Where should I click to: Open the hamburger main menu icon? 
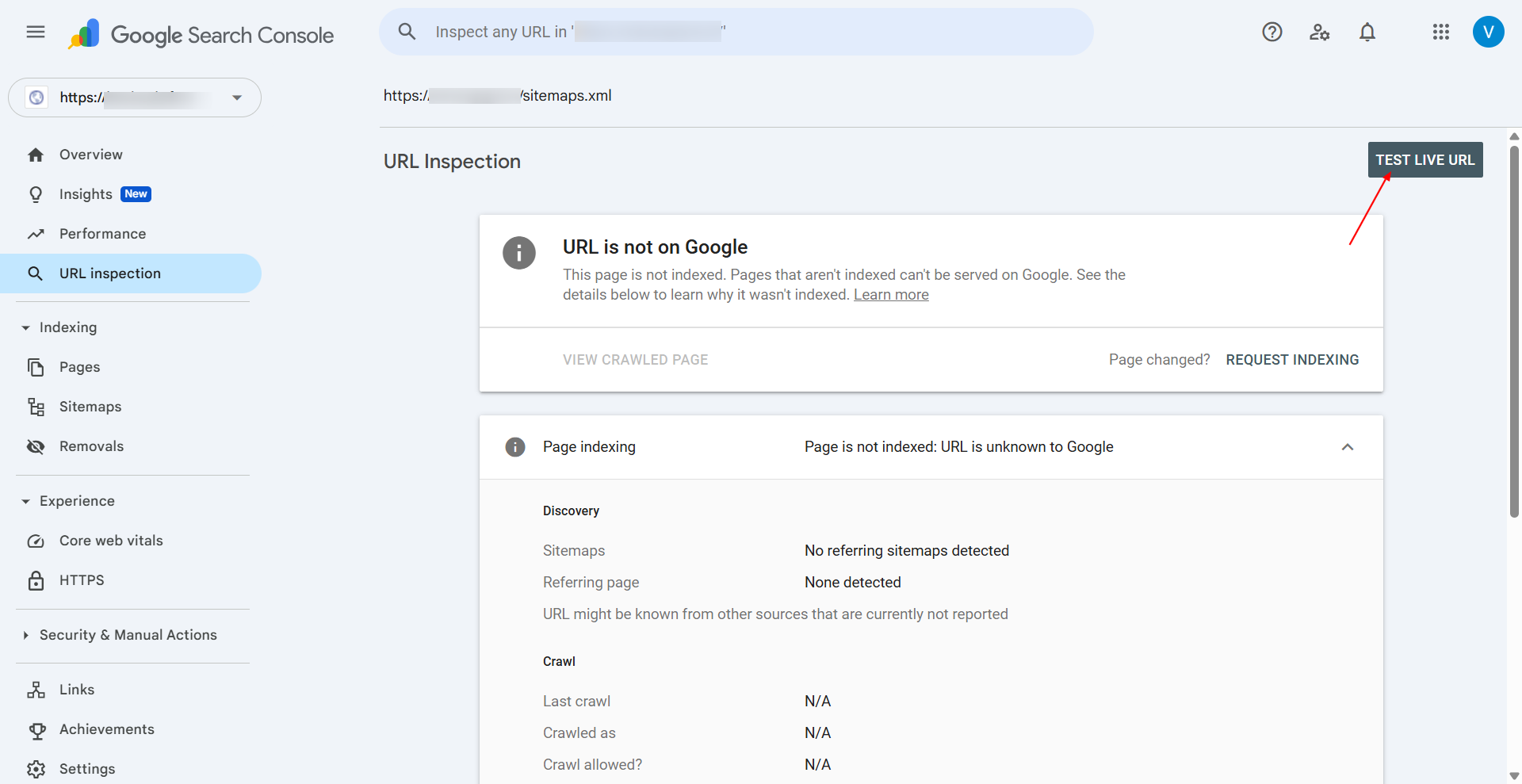click(x=36, y=32)
